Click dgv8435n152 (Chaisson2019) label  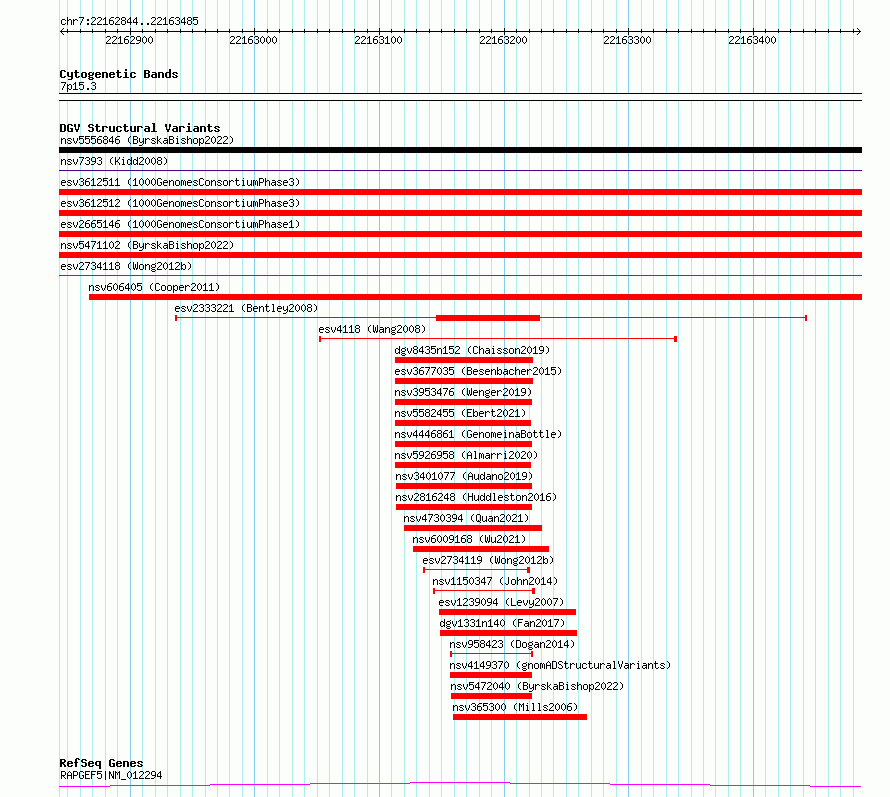pos(472,350)
